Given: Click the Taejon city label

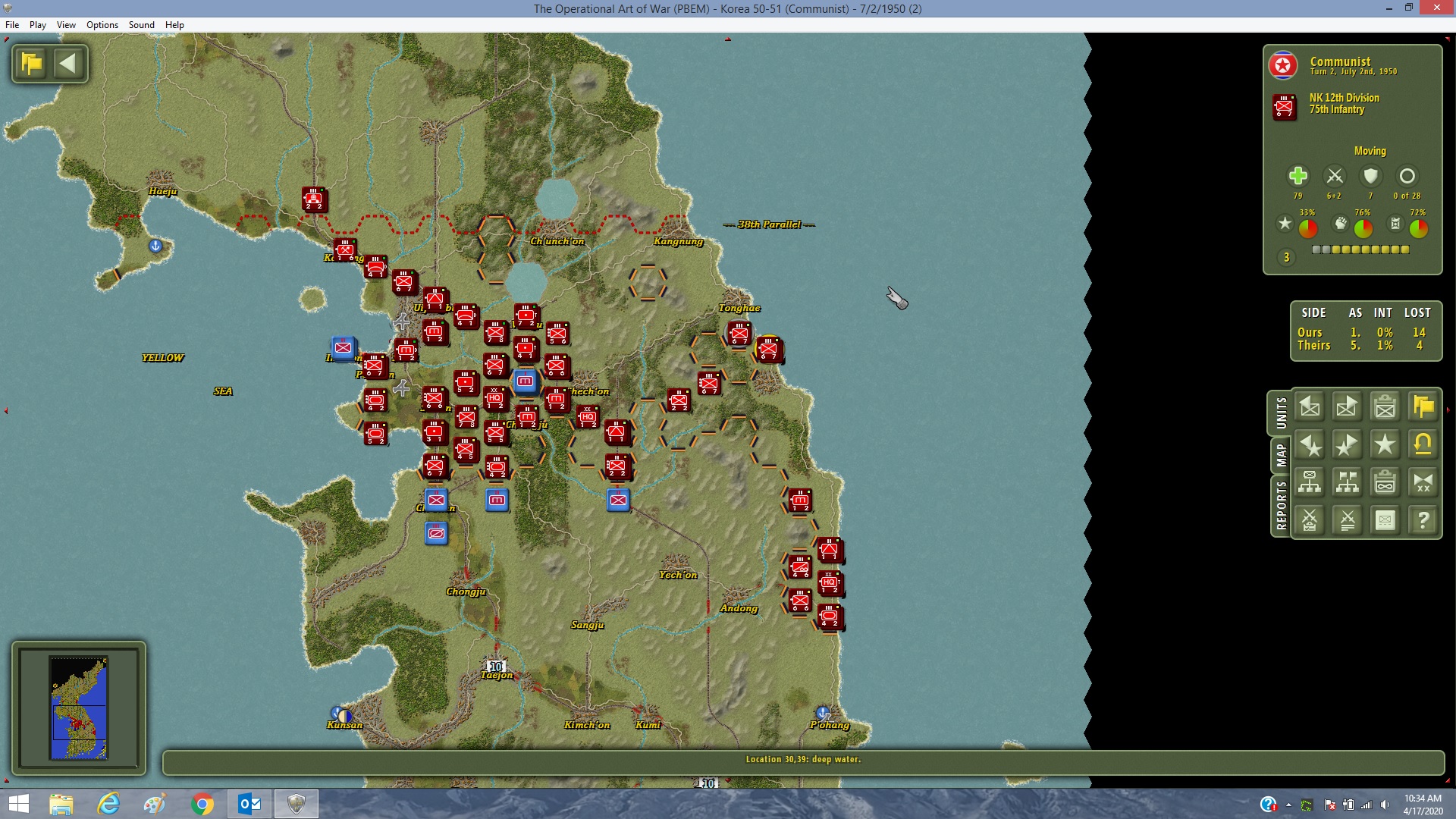Looking at the screenshot, I should (x=497, y=675).
